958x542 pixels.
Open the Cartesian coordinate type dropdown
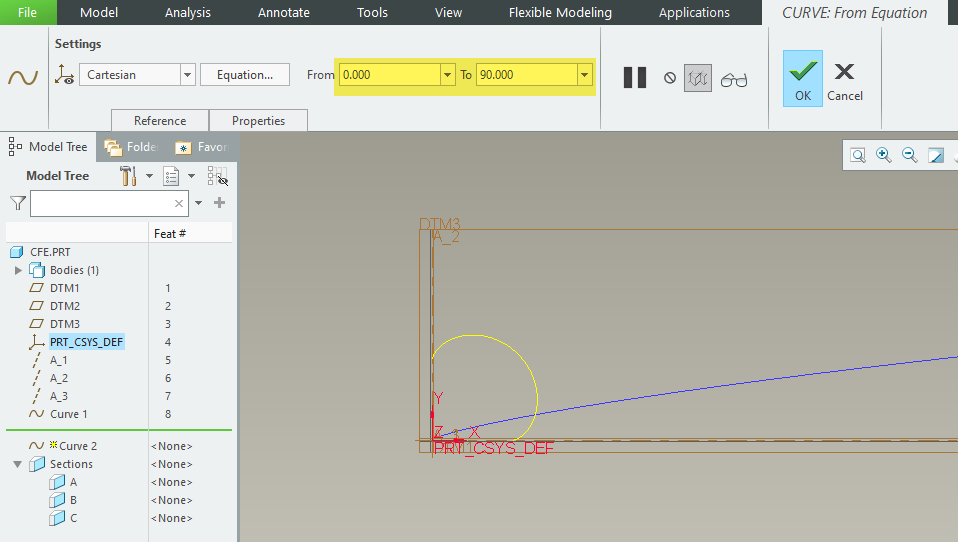187,75
